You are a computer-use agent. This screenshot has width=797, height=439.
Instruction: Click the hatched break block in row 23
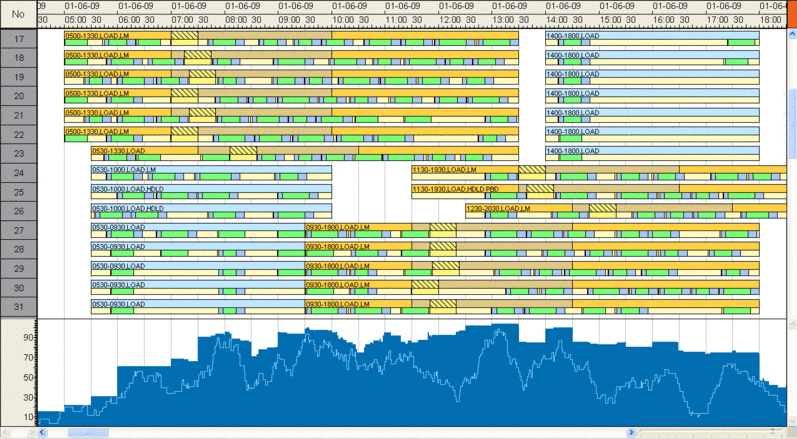[x=243, y=150]
